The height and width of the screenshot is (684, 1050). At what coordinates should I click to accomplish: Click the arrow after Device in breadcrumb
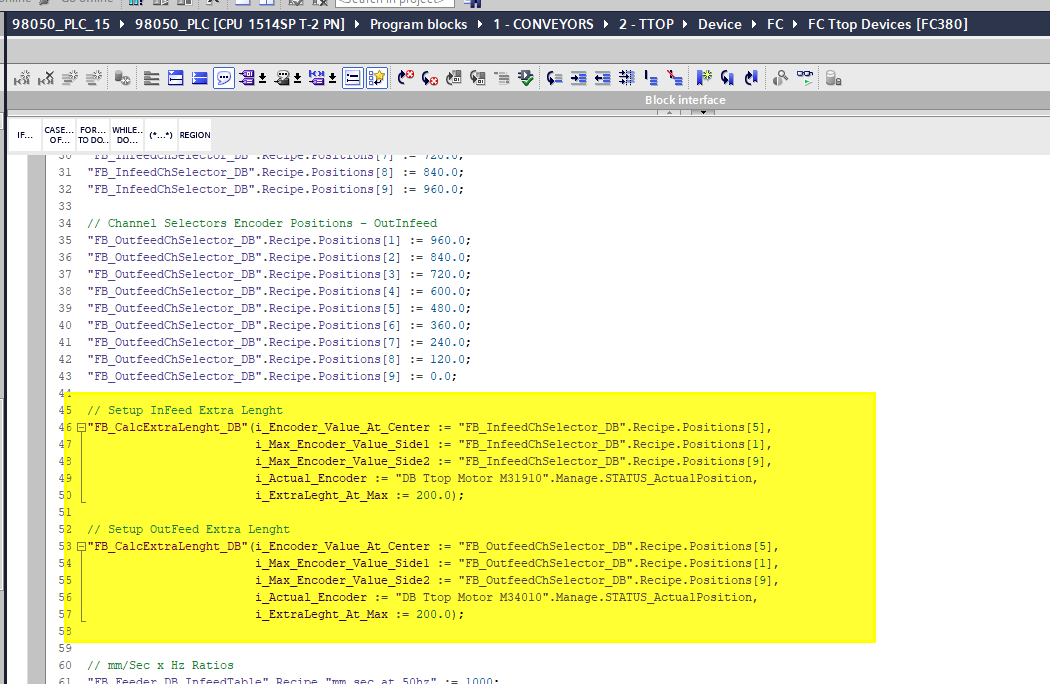754,24
